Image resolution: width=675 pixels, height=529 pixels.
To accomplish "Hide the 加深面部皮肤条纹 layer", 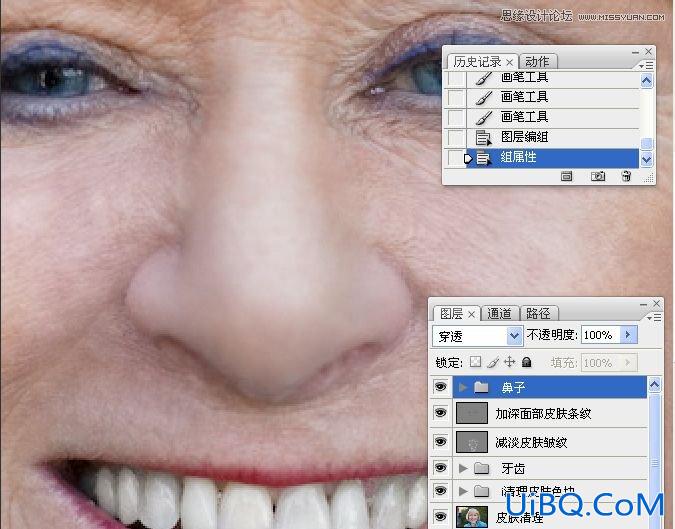I will [x=440, y=413].
